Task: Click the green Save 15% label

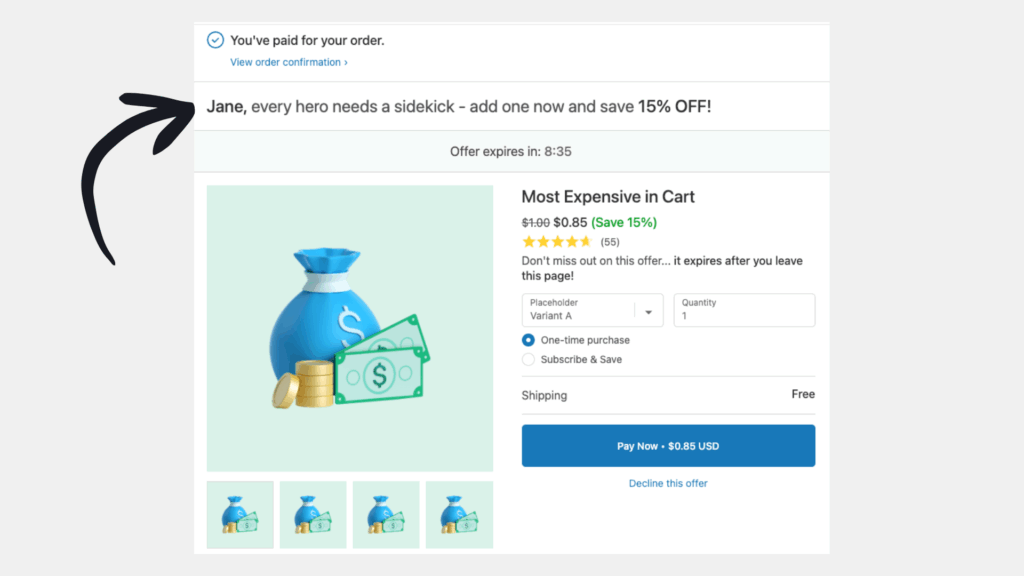Action: point(624,222)
